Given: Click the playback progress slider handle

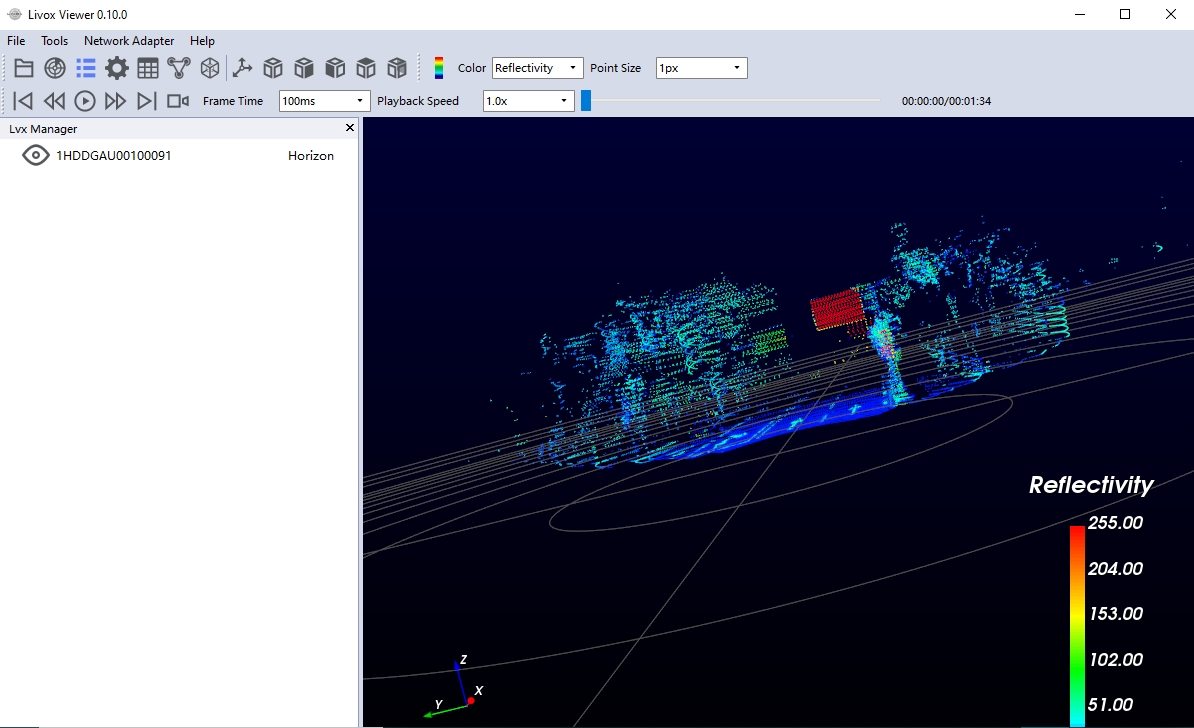Looking at the screenshot, I should 586,101.
